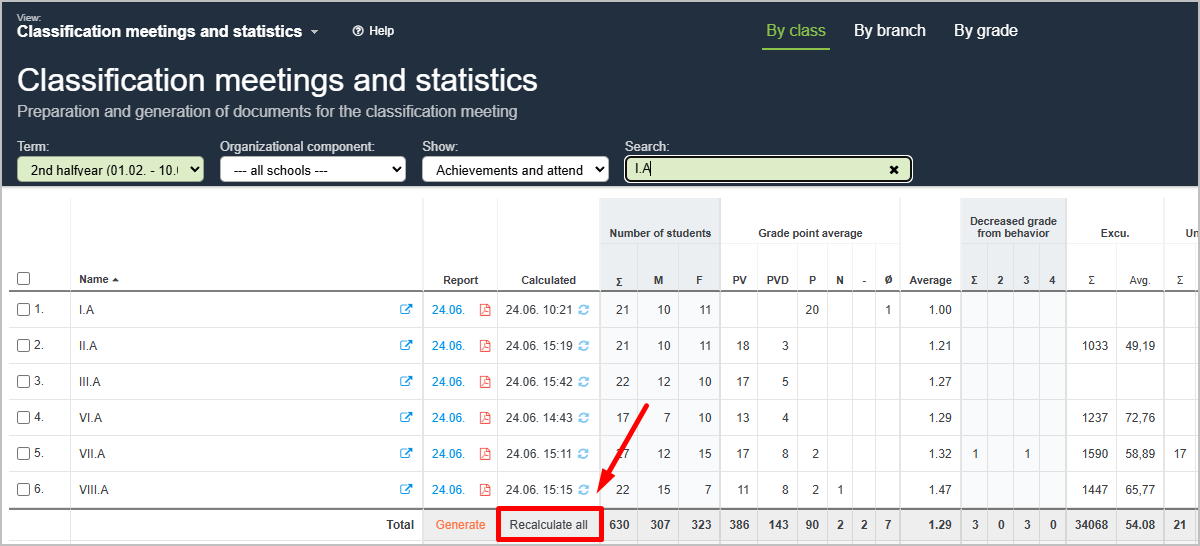The image size is (1200, 546).
Task: Recalculate icon for I.A row
Action: coord(584,310)
